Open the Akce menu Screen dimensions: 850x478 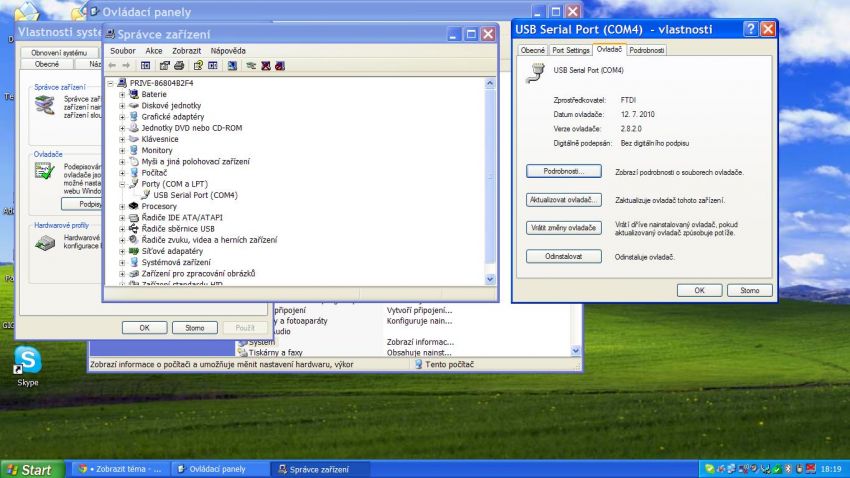(x=153, y=51)
